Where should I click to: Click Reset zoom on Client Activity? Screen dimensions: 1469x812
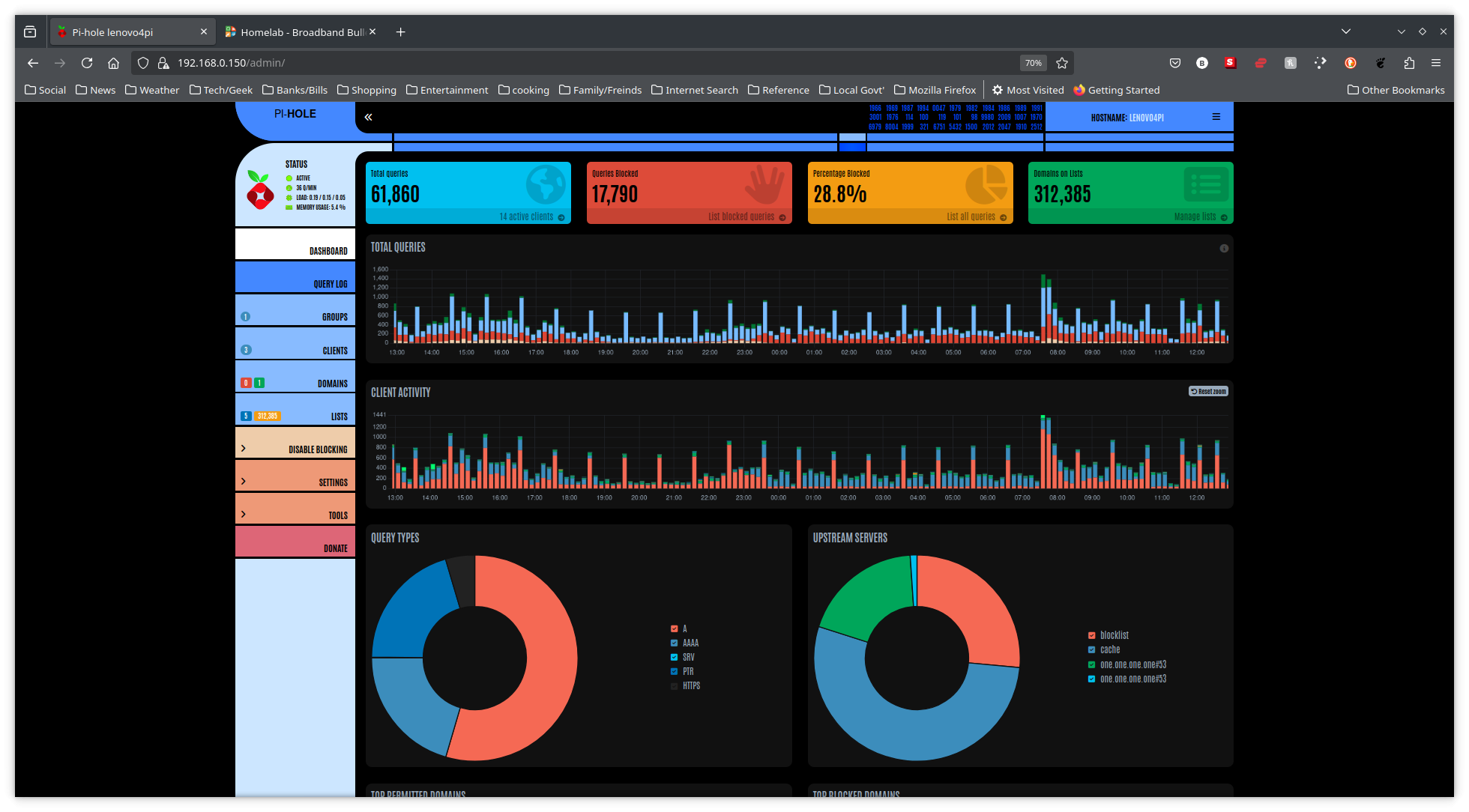click(x=1208, y=391)
